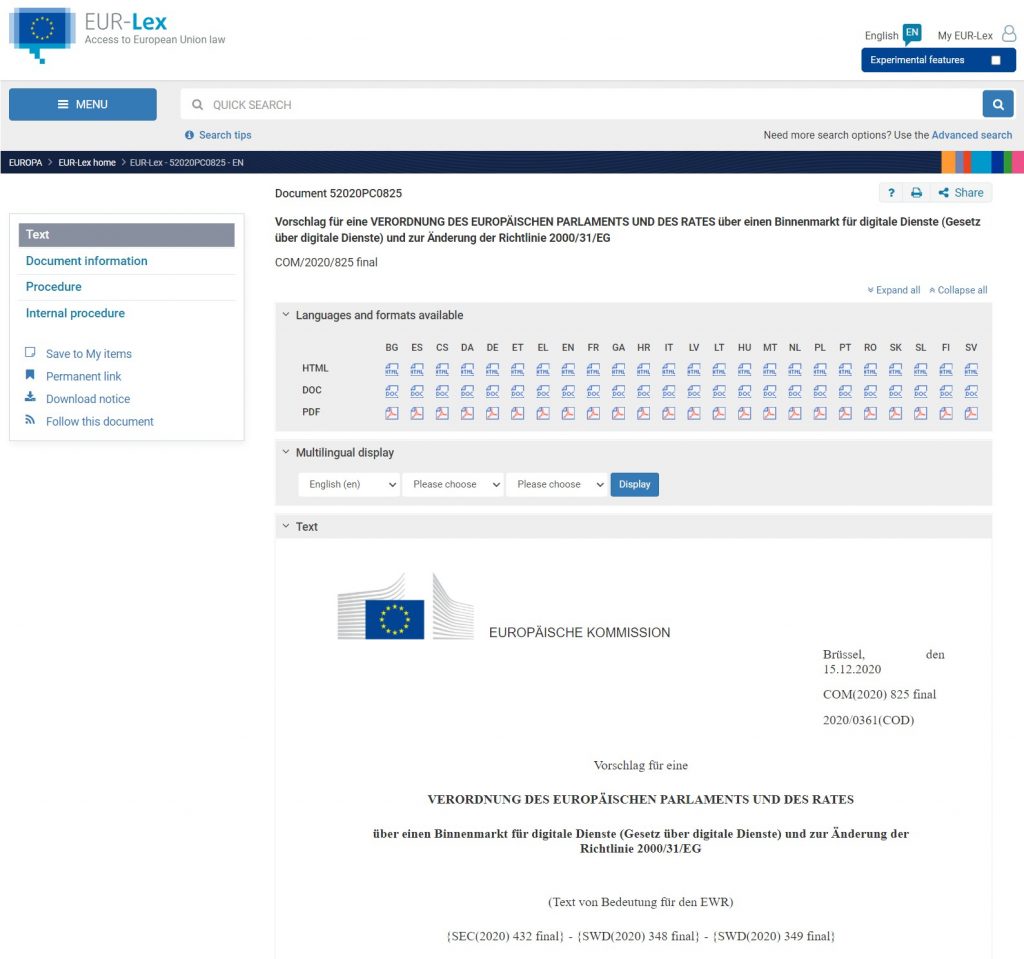The image size is (1024, 959).
Task: Click the print icon button
Action: [916, 193]
